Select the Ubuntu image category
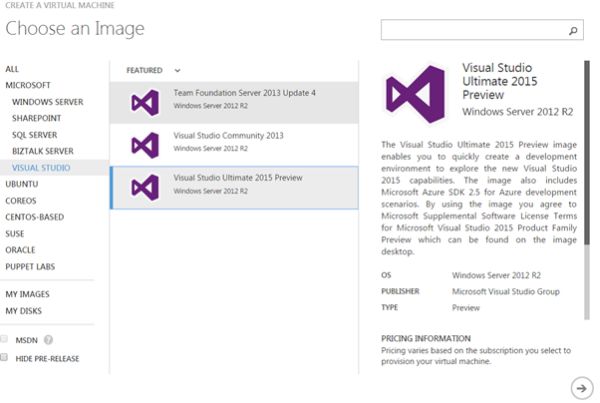Image resolution: width=600 pixels, height=403 pixels. point(22,184)
